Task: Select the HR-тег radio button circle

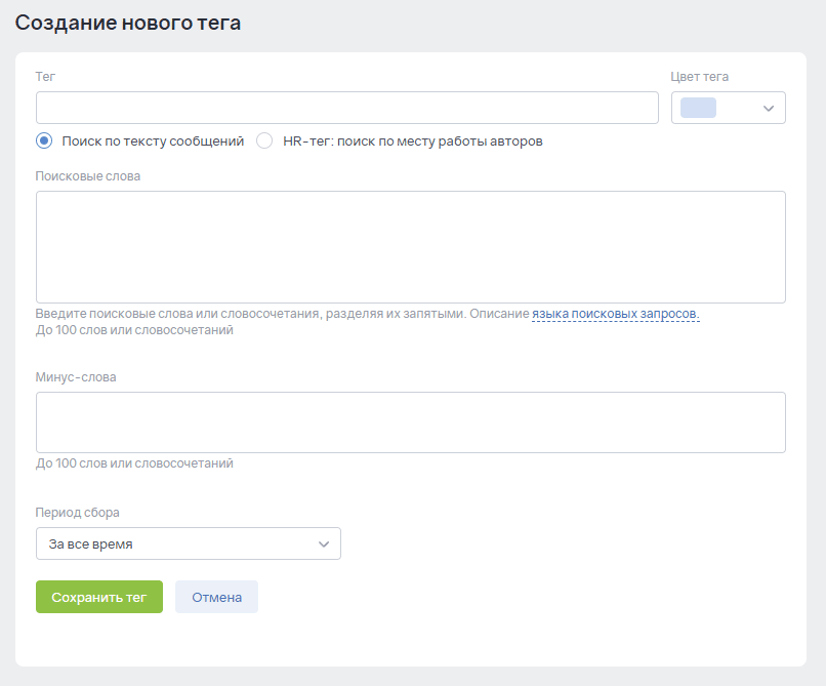Action: point(264,141)
